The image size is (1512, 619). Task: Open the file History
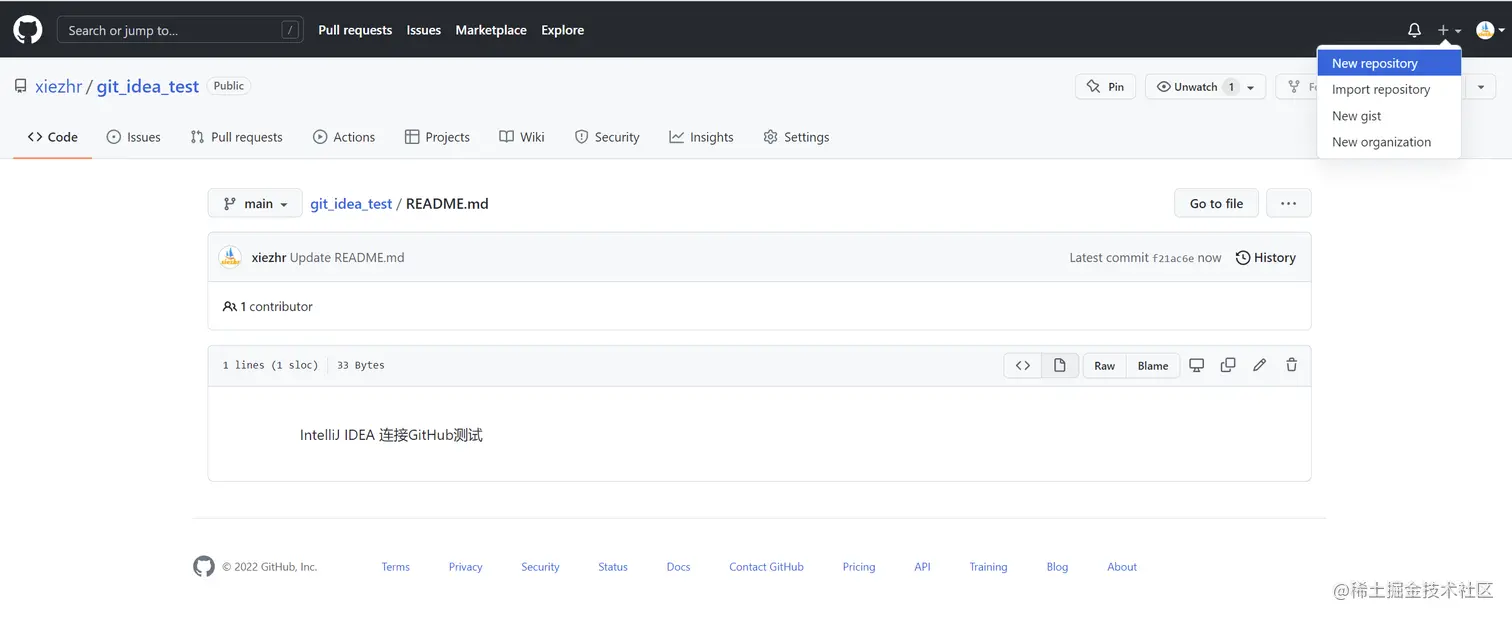(x=1266, y=257)
